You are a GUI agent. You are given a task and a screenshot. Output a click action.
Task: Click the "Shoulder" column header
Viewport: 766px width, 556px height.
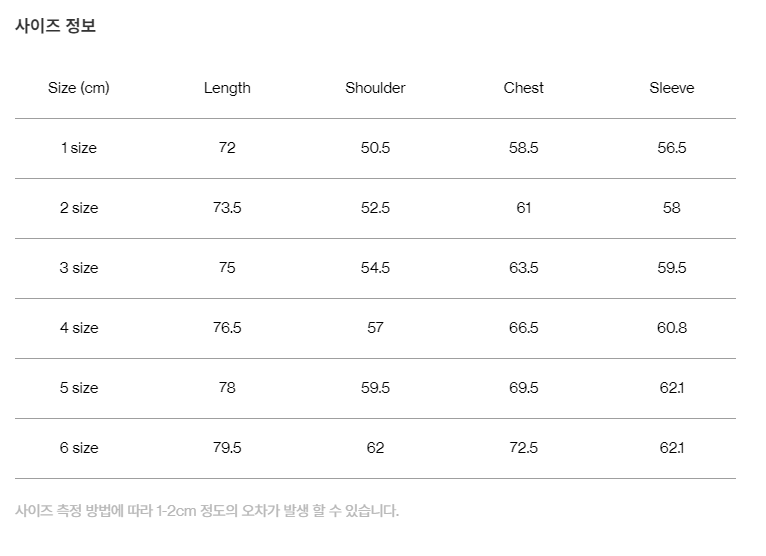pos(375,88)
